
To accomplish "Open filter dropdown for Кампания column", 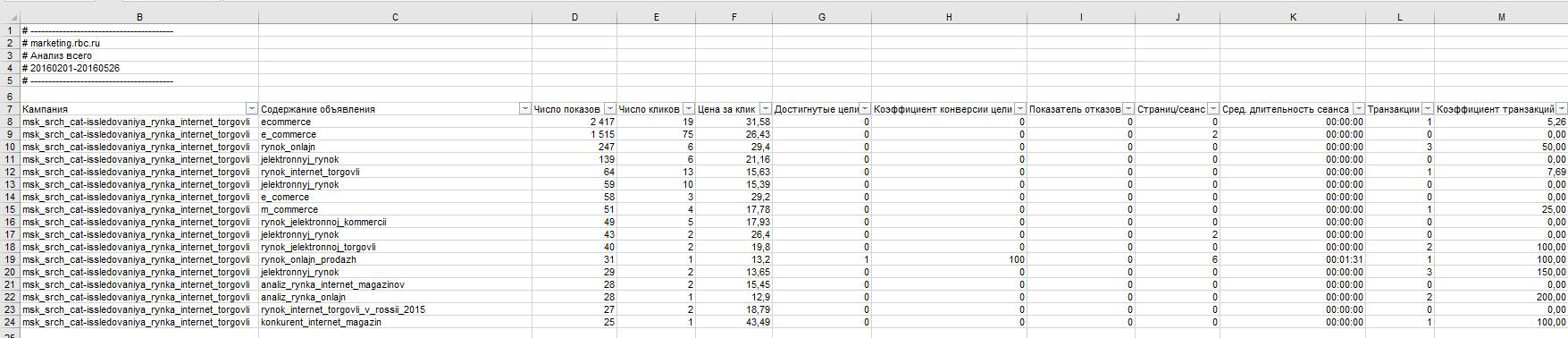I will click(x=252, y=109).
